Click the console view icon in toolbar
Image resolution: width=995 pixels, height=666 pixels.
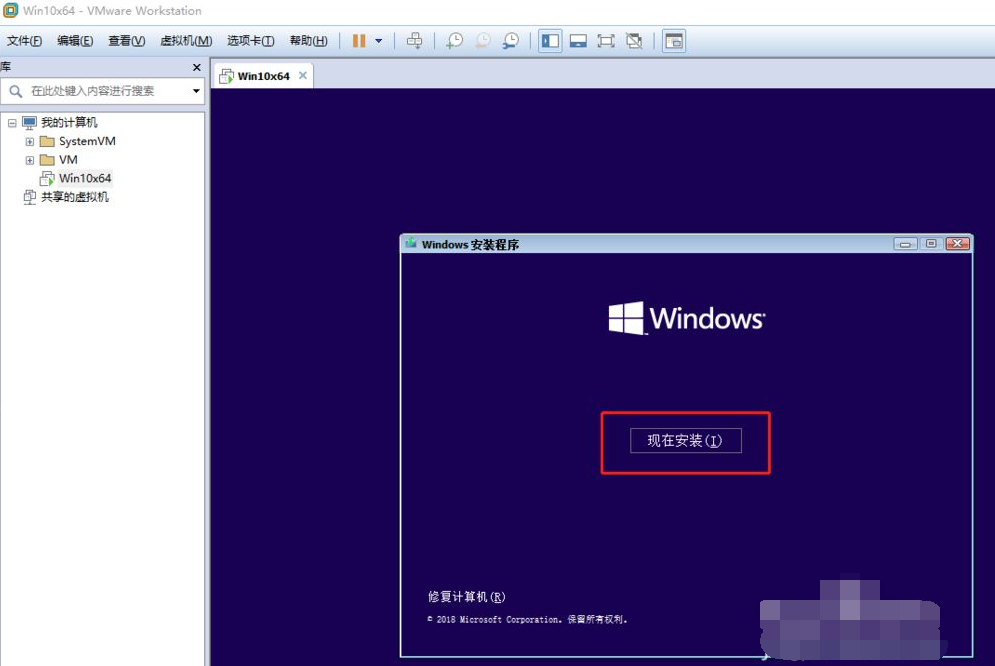pos(674,41)
